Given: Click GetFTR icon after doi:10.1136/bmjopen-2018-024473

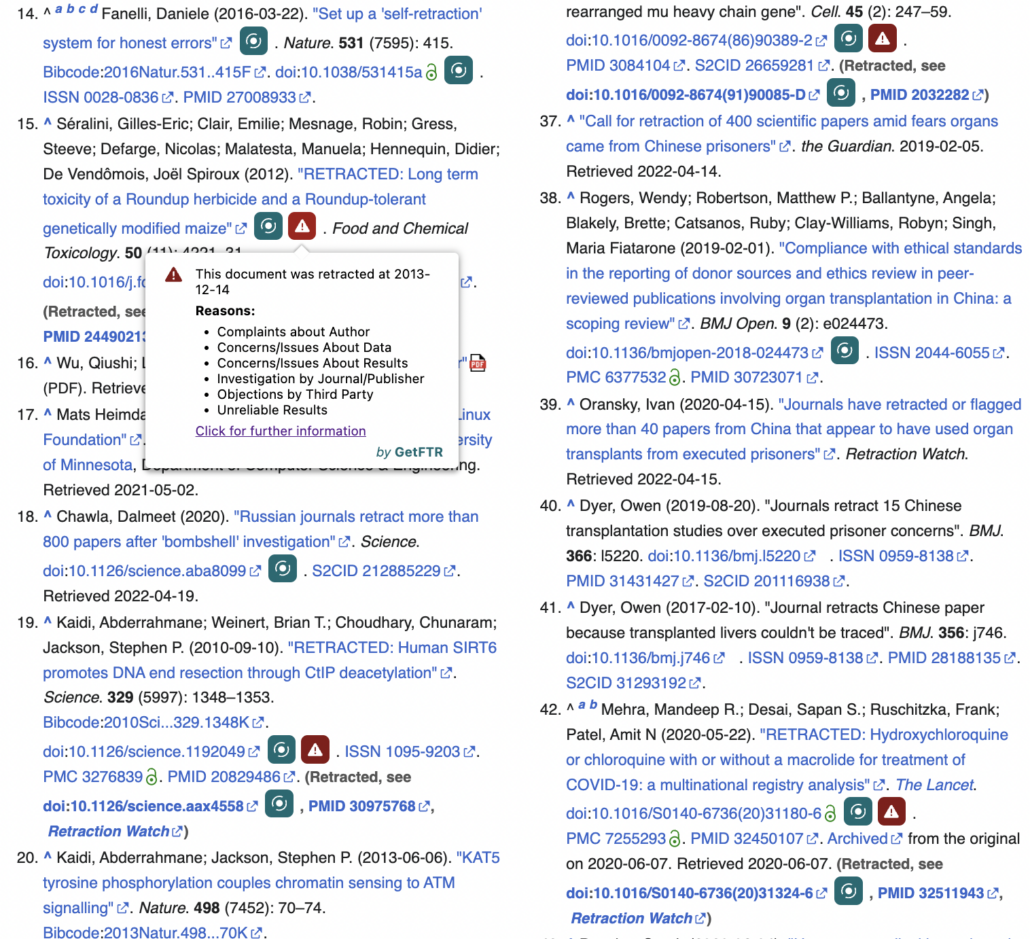Looking at the screenshot, I should point(845,351).
